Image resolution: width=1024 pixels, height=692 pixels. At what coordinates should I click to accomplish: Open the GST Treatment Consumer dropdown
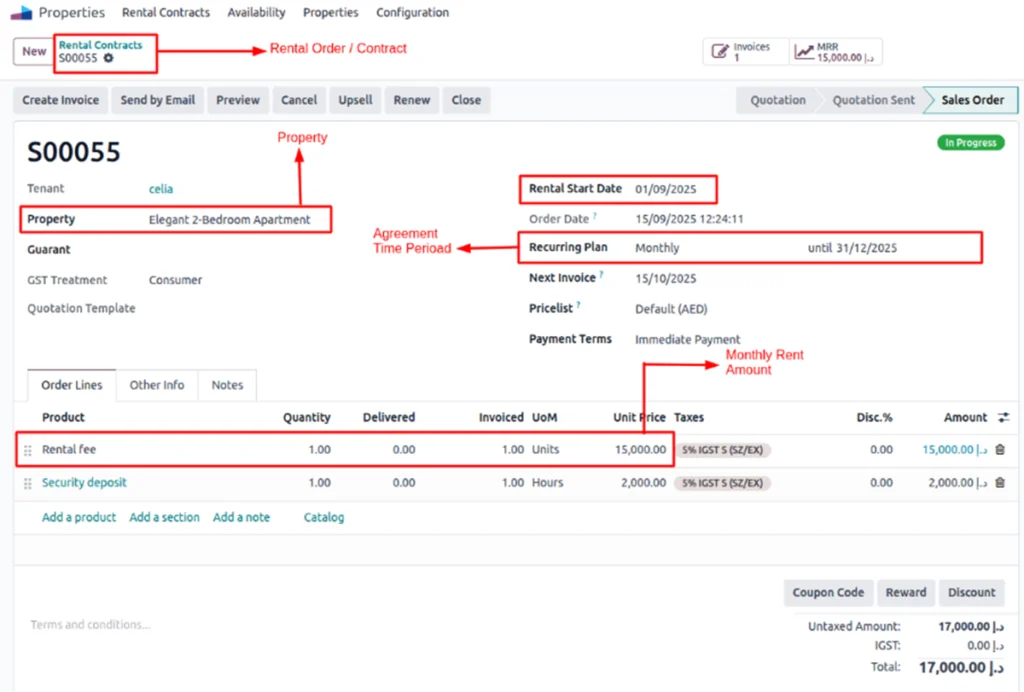[x=175, y=280]
